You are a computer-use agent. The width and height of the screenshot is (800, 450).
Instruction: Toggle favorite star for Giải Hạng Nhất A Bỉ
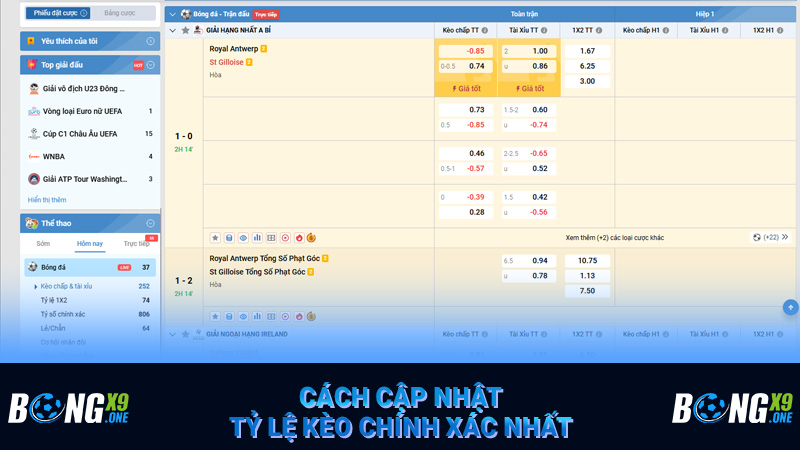point(185,31)
